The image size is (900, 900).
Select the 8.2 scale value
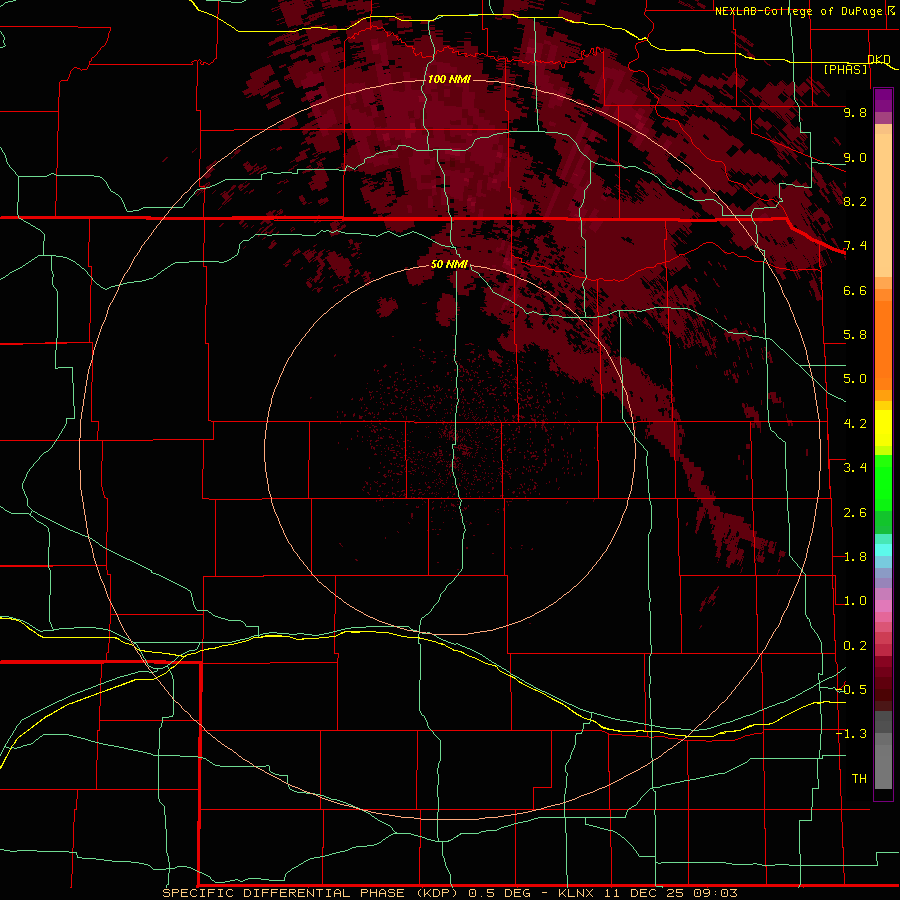(x=855, y=201)
